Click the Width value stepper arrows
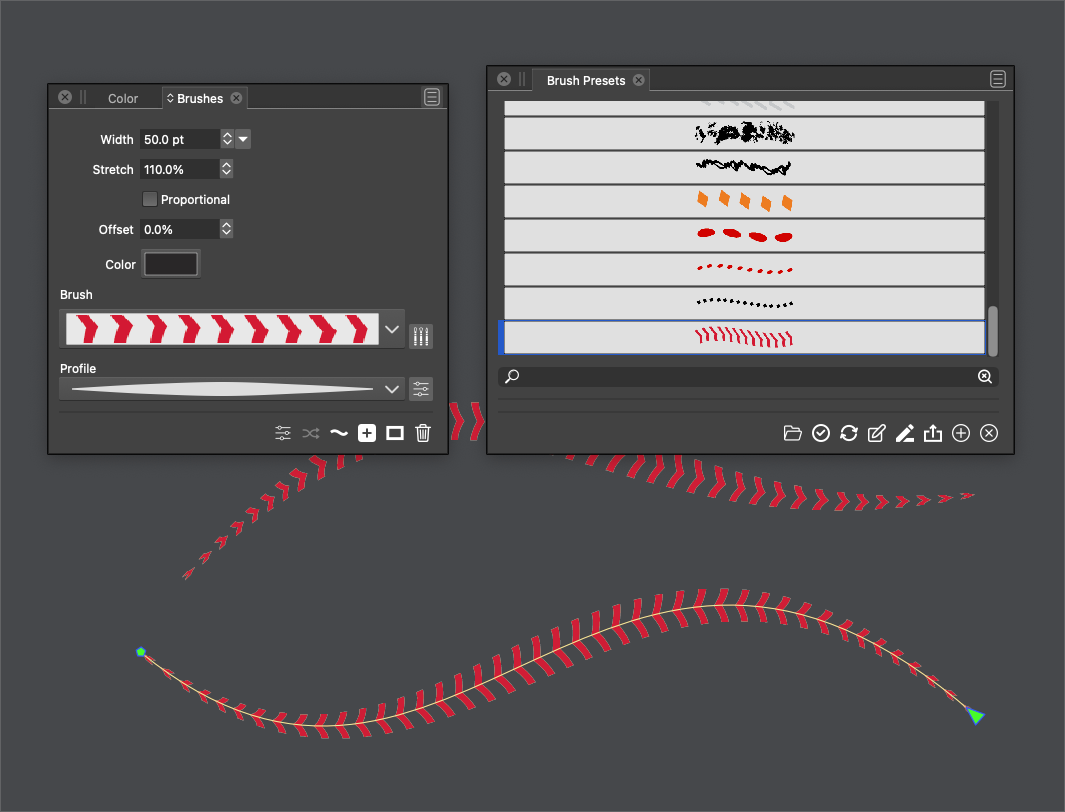The height and width of the screenshot is (812, 1065). tap(227, 139)
